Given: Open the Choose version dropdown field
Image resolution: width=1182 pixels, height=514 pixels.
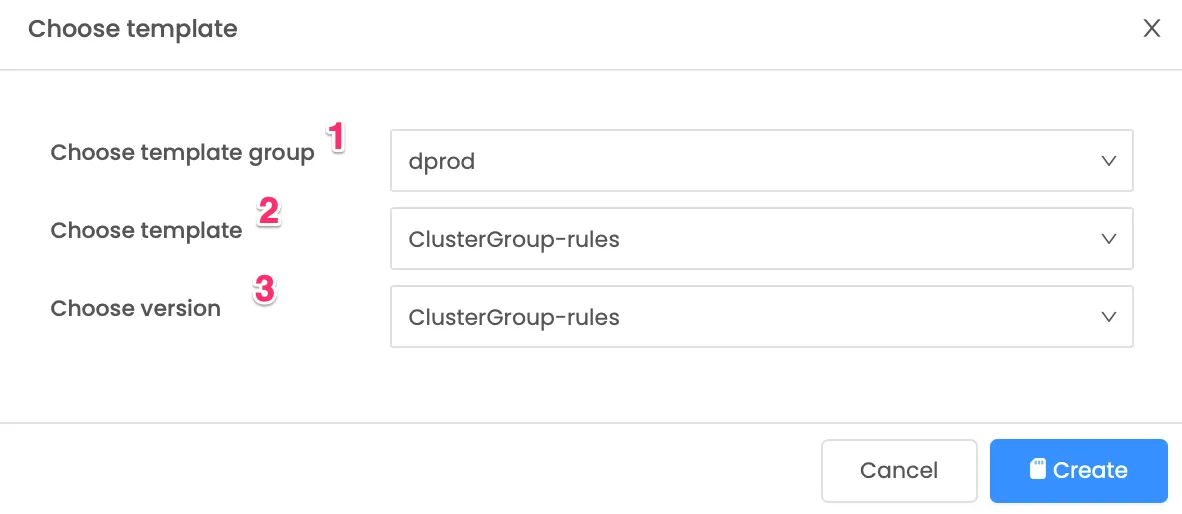Looking at the screenshot, I should pos(761,317).
